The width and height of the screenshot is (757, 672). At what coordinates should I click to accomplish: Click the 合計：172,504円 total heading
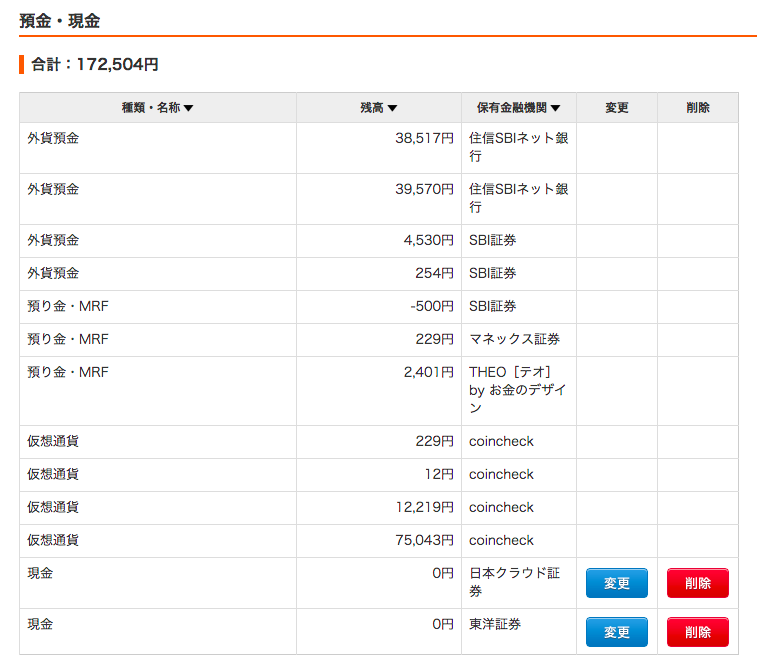[x=95, y=64]
